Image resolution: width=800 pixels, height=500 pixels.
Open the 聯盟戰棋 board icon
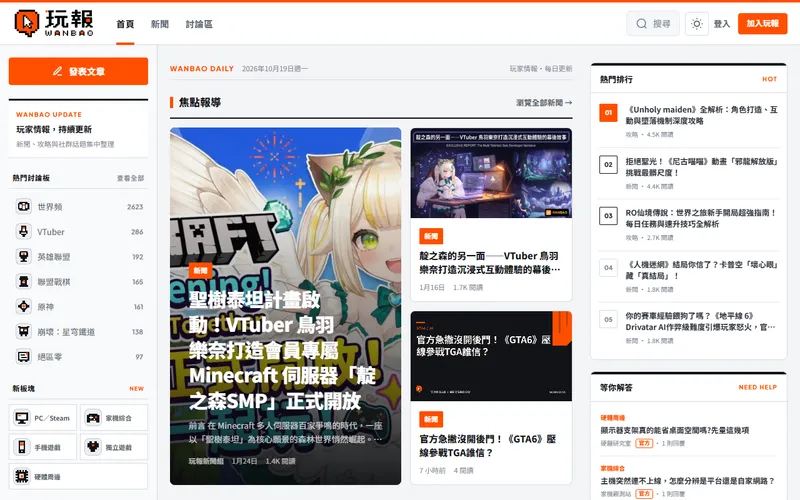pos(23,282)
